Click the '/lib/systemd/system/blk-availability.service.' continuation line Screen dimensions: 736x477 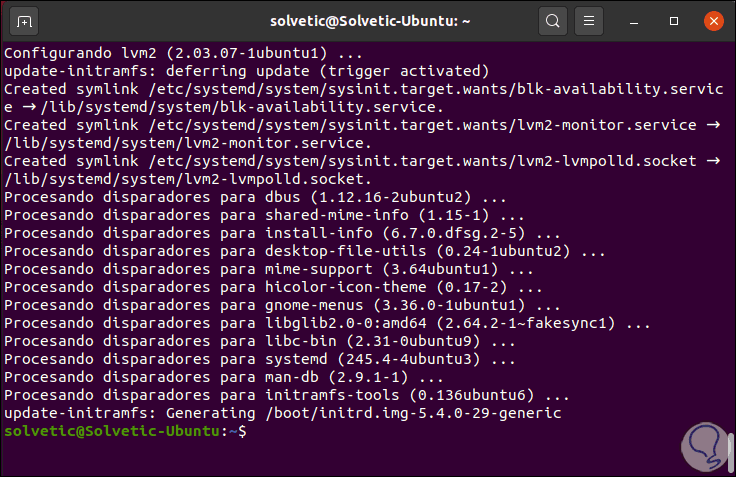point(224,107)
